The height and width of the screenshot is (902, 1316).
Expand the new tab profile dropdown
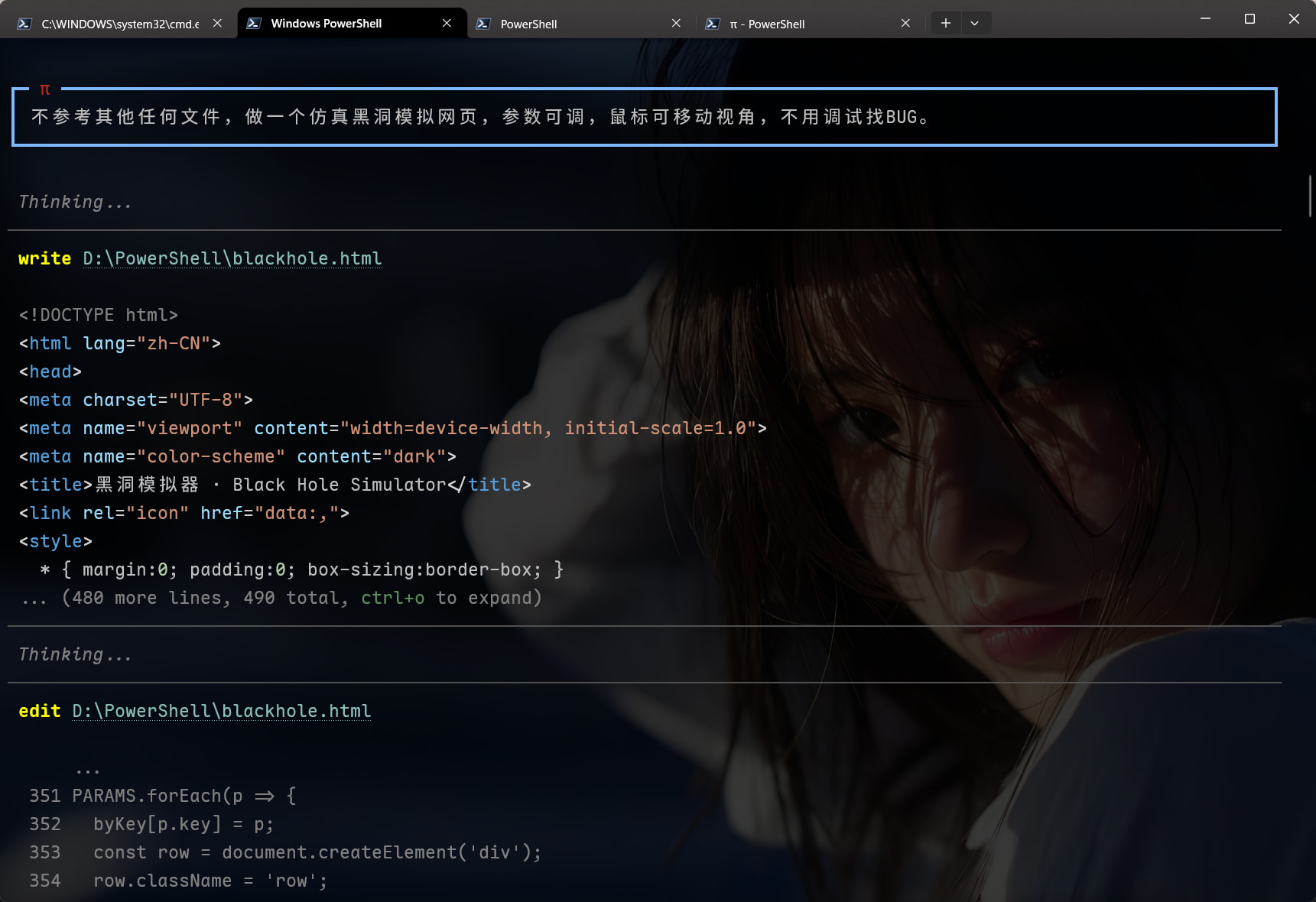(975, 23)
